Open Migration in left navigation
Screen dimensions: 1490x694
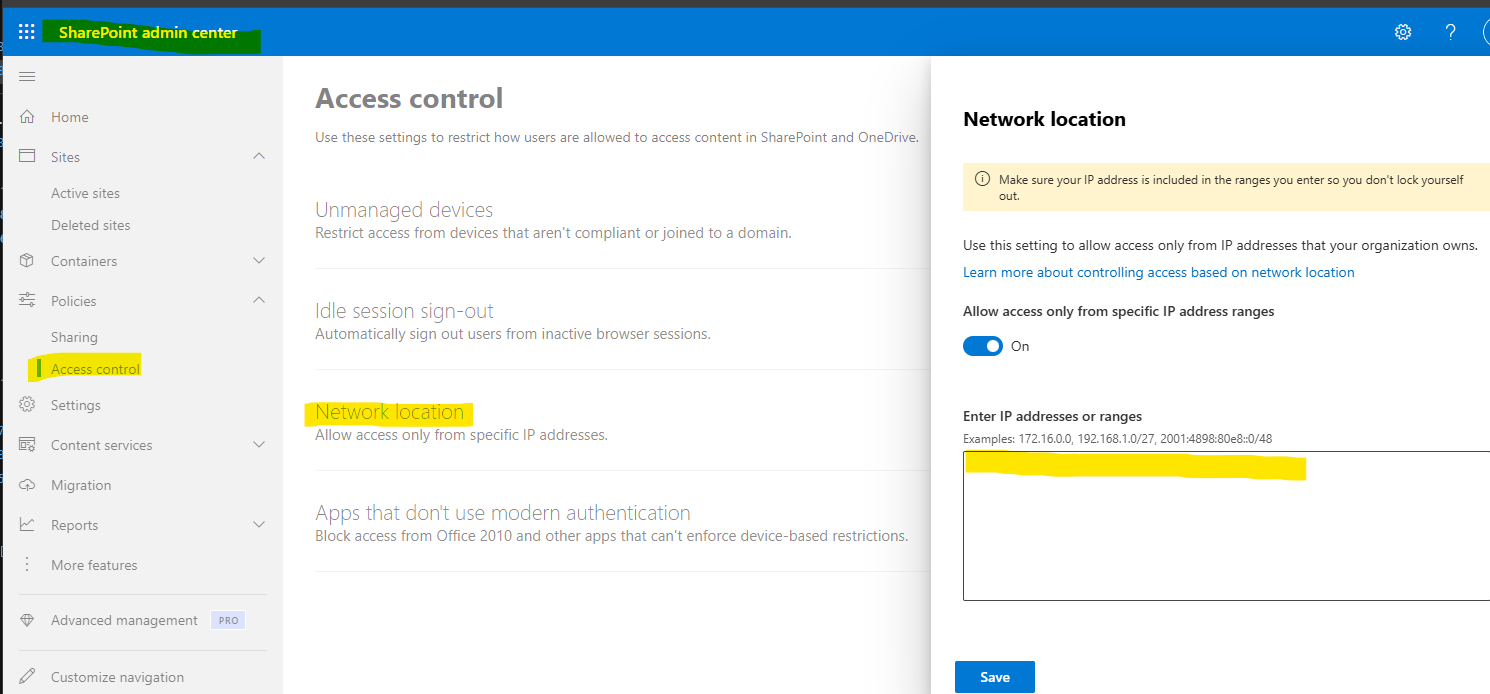pos(81,485)
